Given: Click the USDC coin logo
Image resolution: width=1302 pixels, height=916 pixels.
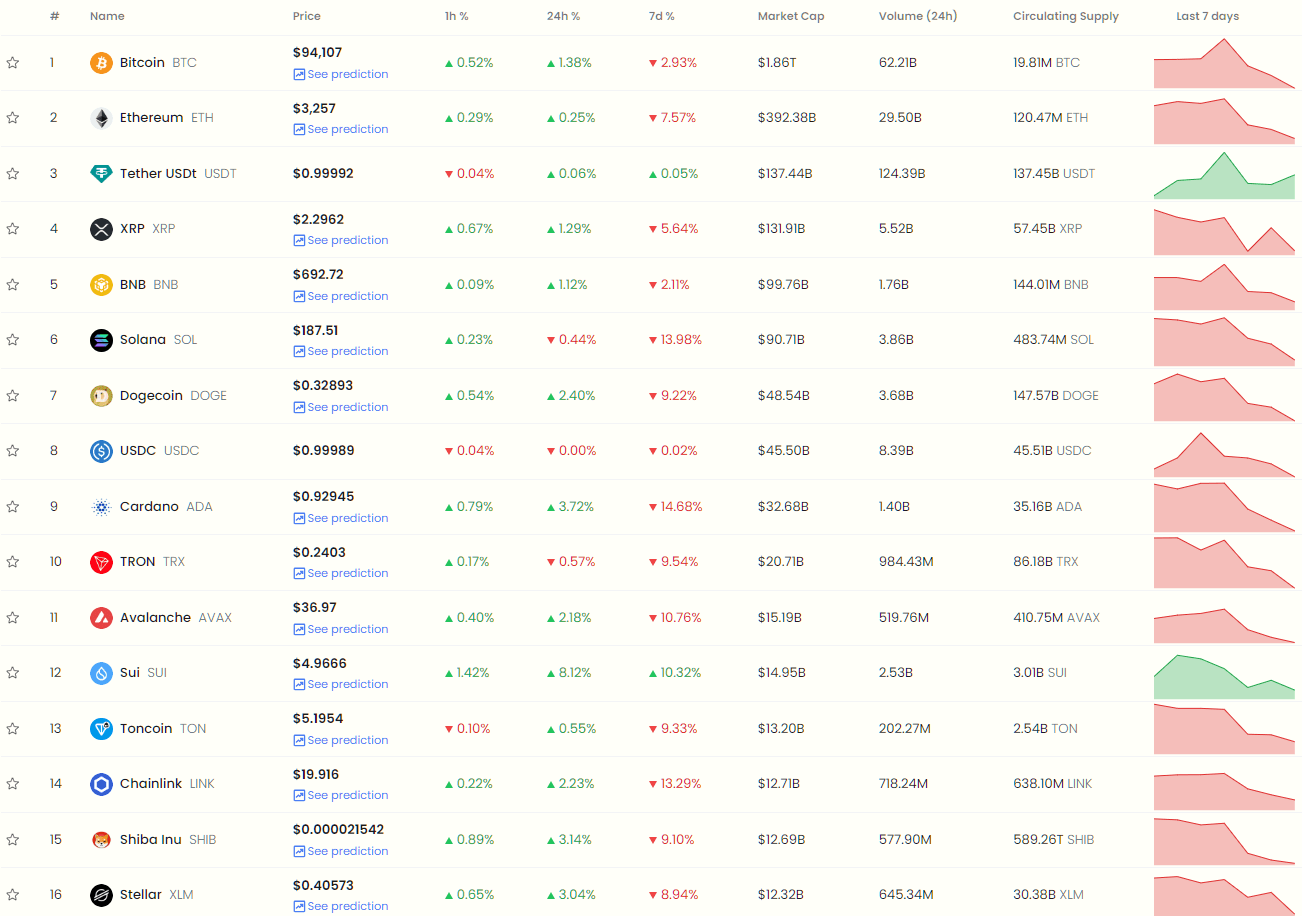Looking at the screenshot, I should click(x=101, y=451).
